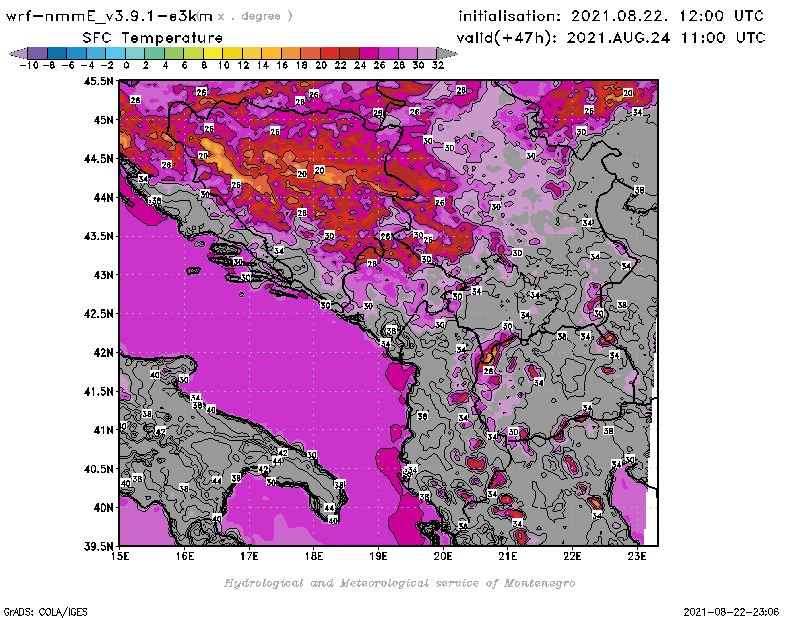The image size is (800, 618).
Task: Click the orange 14 to 16 legend swatch
Action: click(x=271, y=53)
